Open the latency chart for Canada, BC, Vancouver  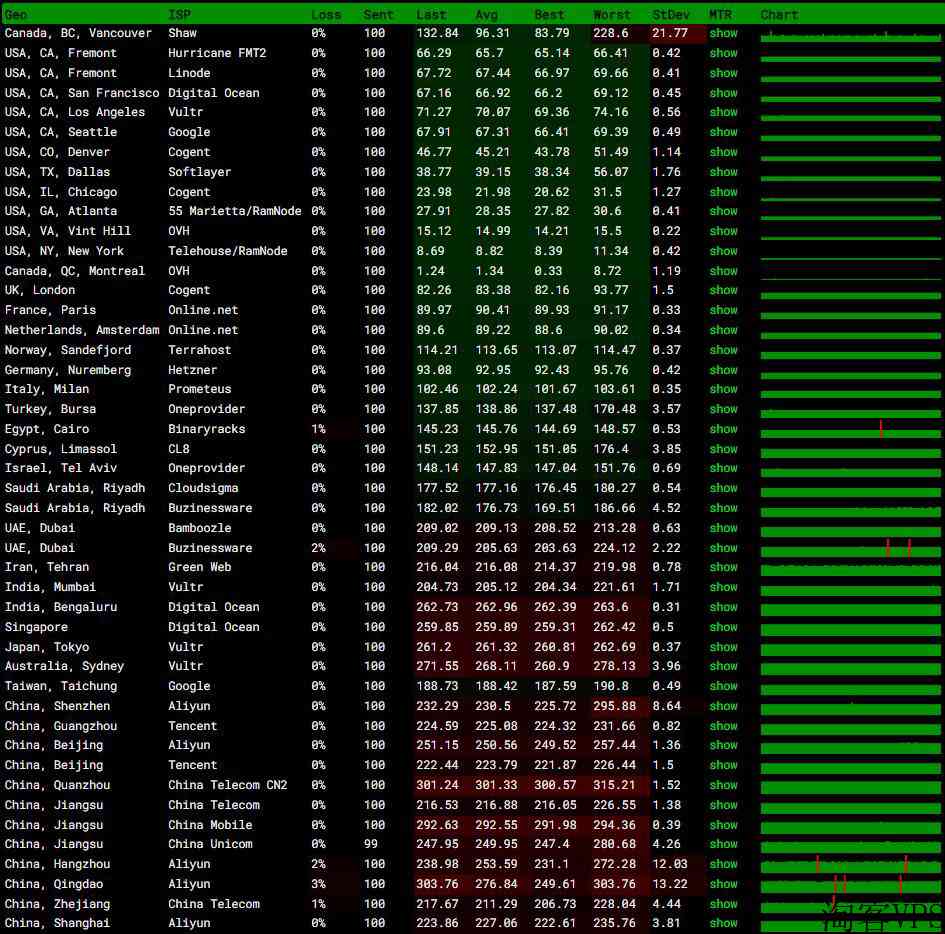pyautogui.click(x=850, y=36)
